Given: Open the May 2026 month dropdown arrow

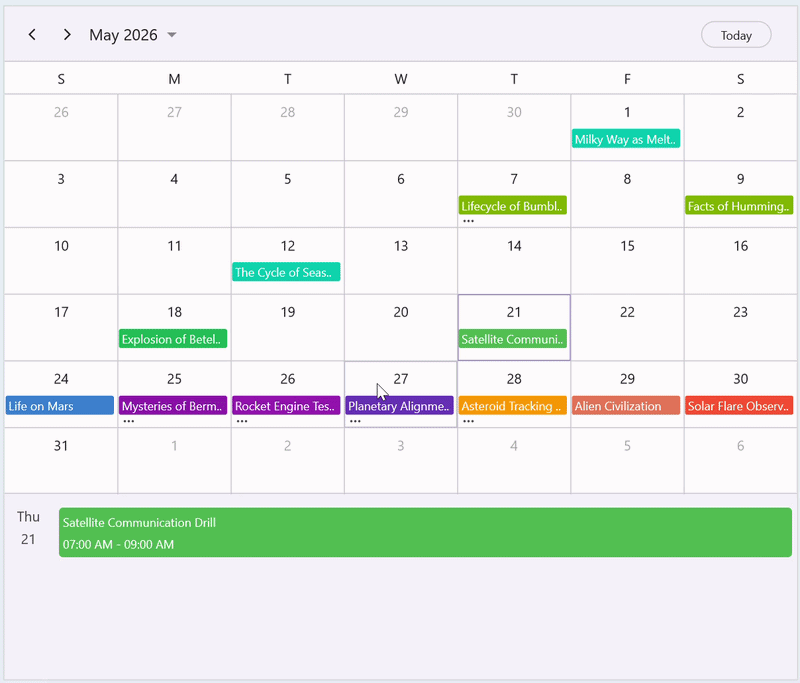Looking at the screenshot, I should tap(172, 35).
